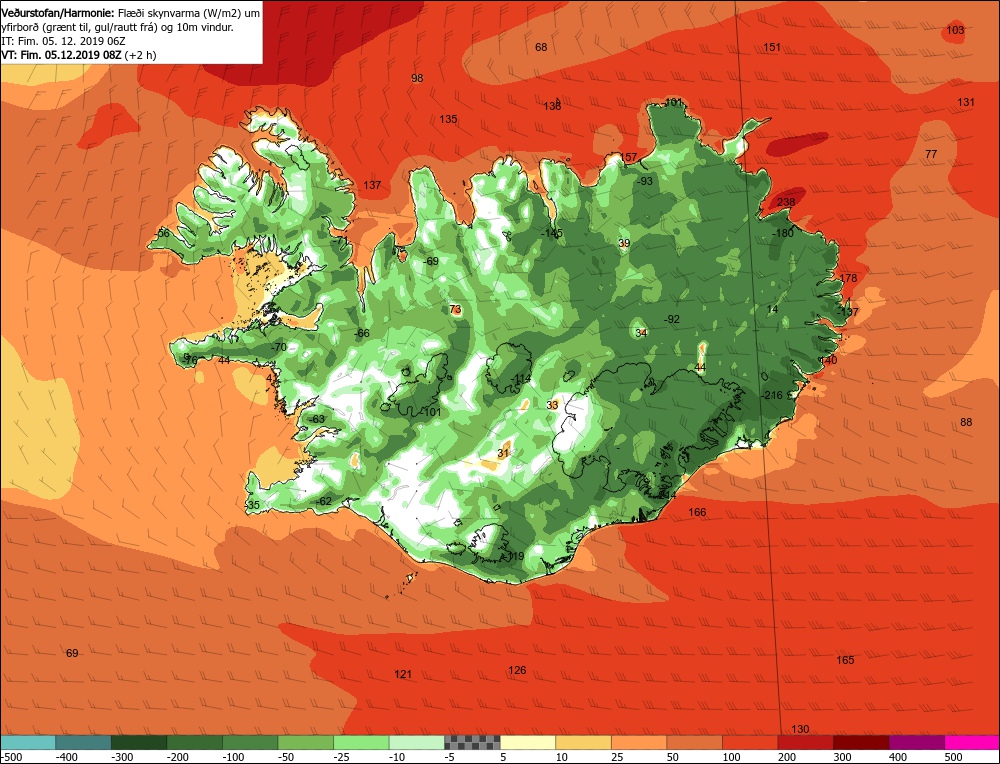Click the red-orange swatch between 100 and 200
Screen dimensions: 1000x764
[x=750, y=742]
